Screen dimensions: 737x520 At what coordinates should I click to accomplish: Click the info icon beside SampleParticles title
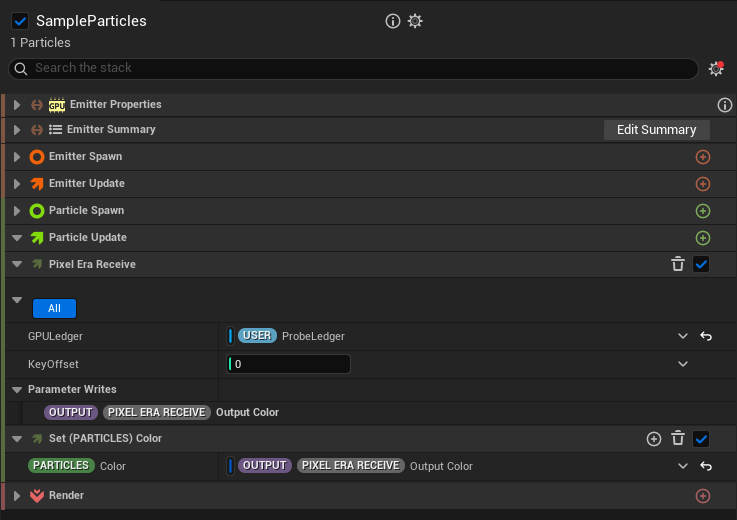(x=392, y=21)
